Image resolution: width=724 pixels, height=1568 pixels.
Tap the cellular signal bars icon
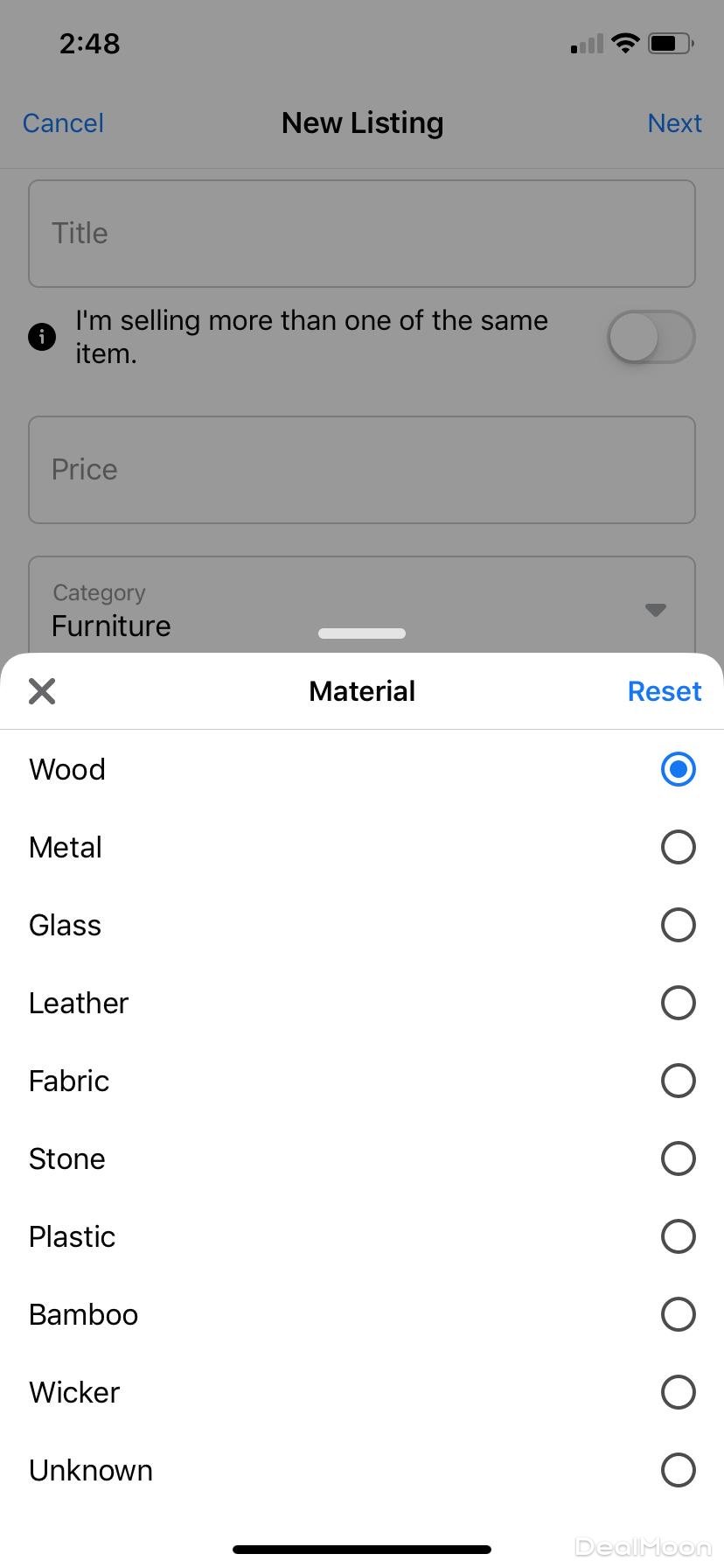(587, 44)
